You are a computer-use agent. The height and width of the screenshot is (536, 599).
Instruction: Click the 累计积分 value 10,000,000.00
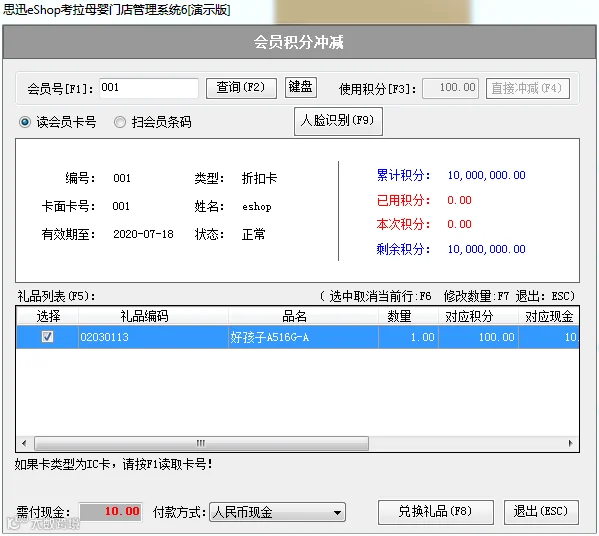click(x=486, y=175)
